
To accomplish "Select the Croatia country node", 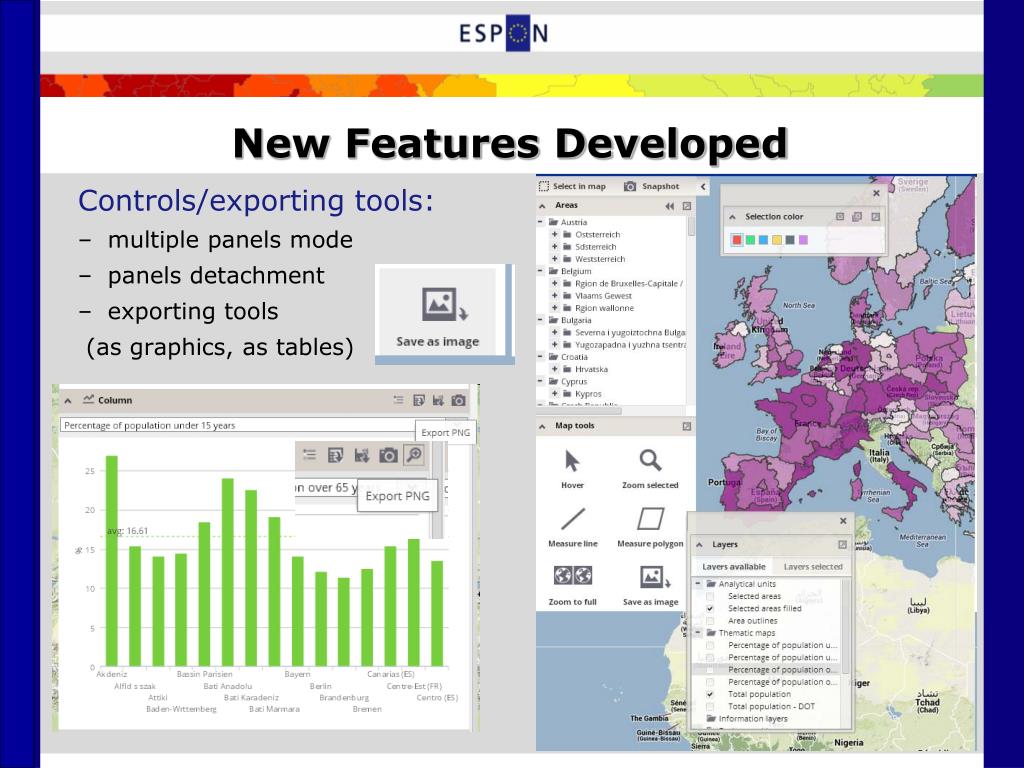I will [574, 357].
